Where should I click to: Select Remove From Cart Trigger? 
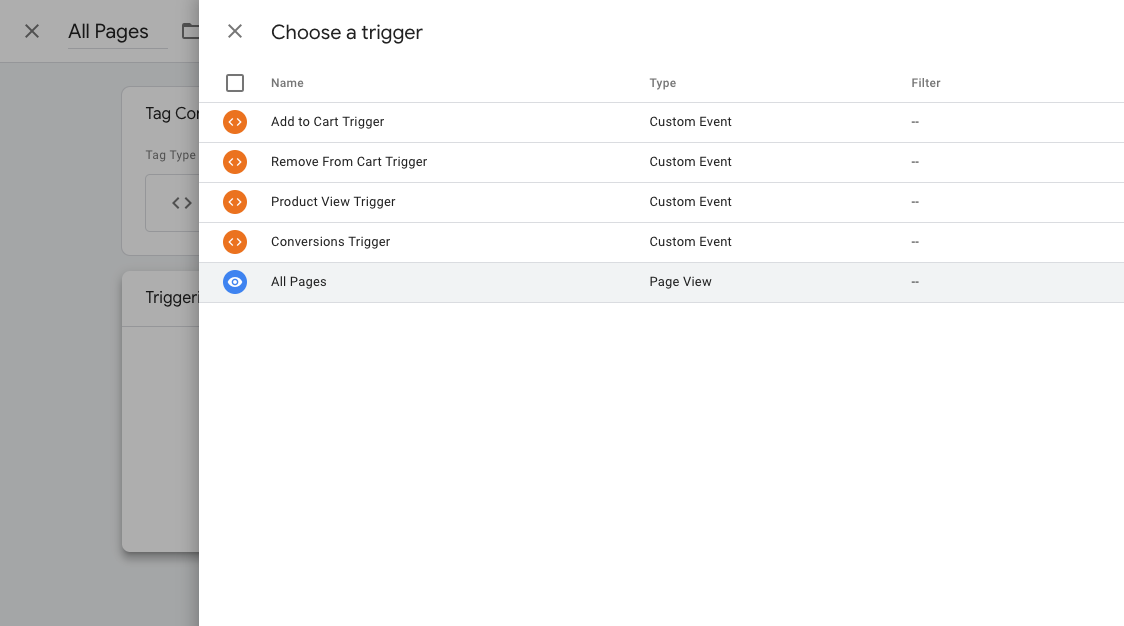pyautogui.click(x=661, y=163)
